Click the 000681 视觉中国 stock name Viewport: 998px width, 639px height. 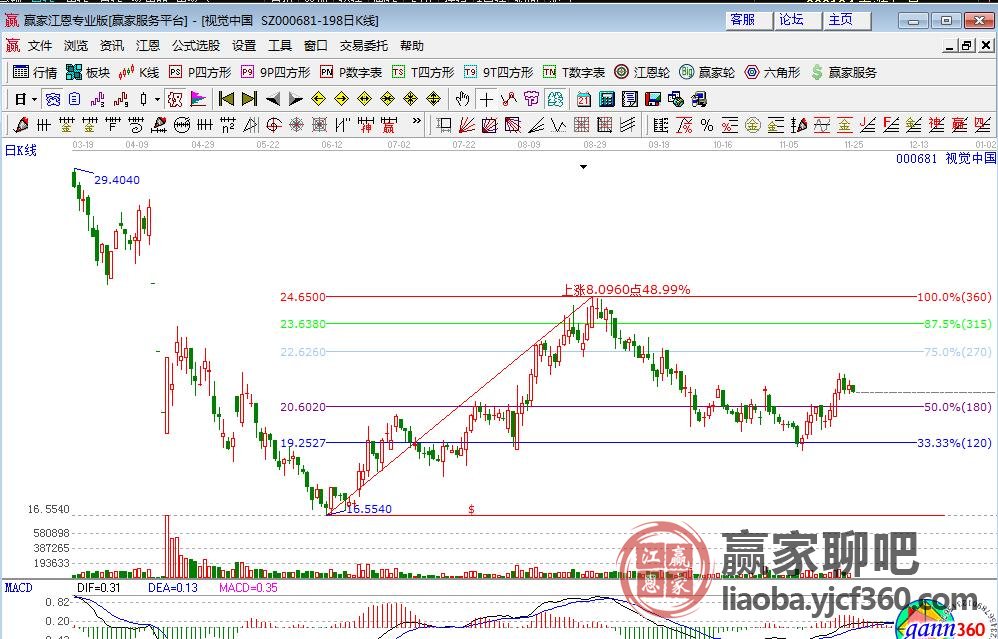[x=946, y=158]
